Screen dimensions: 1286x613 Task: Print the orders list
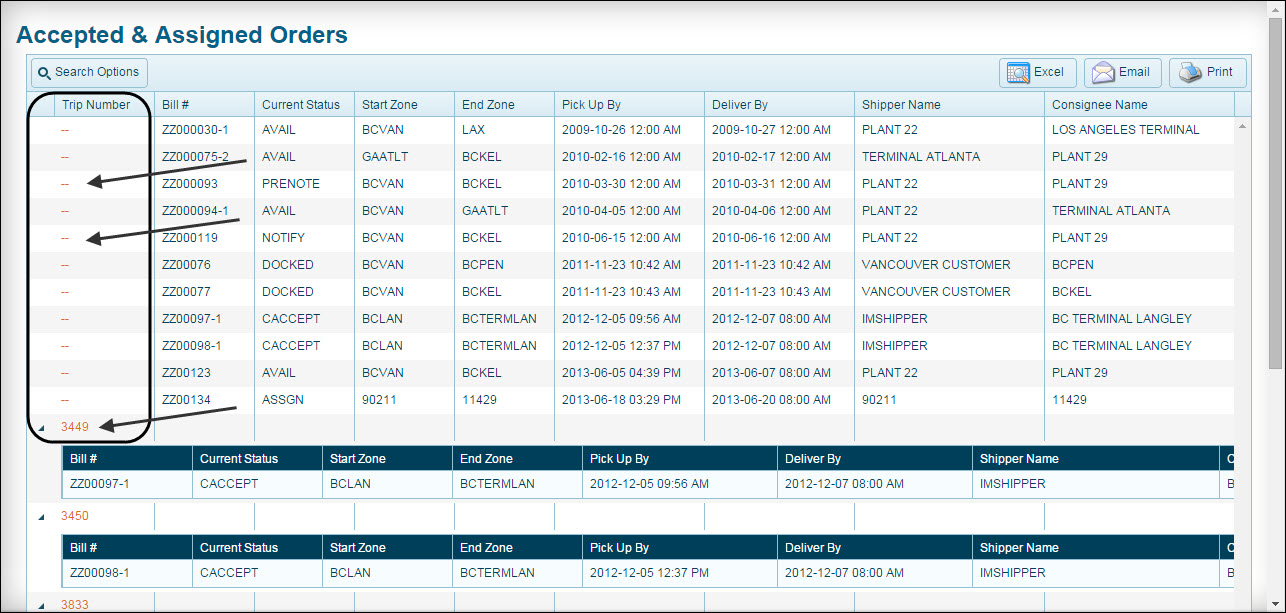point(1208,72)
